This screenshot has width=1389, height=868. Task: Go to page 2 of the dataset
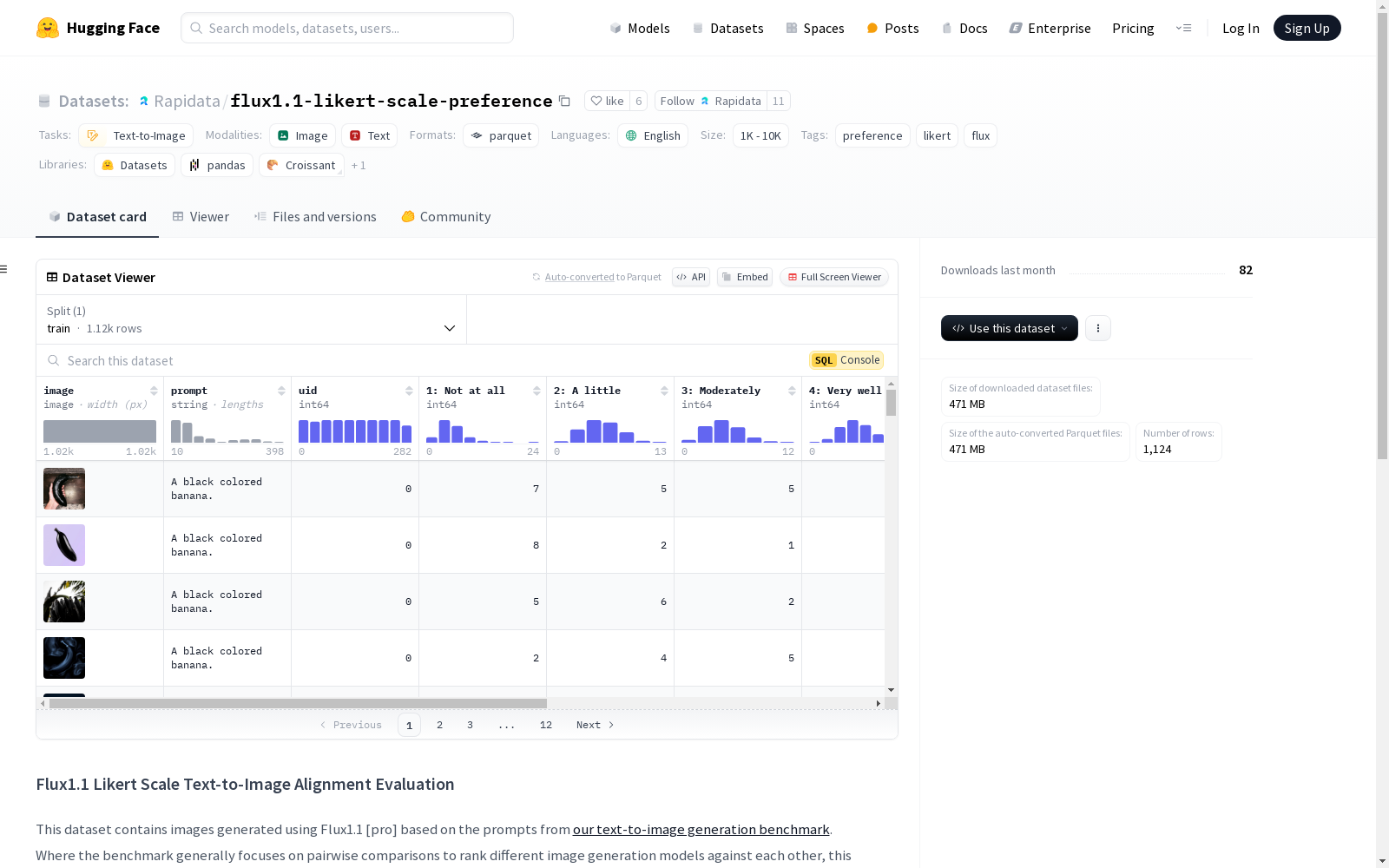coord(440,725)
